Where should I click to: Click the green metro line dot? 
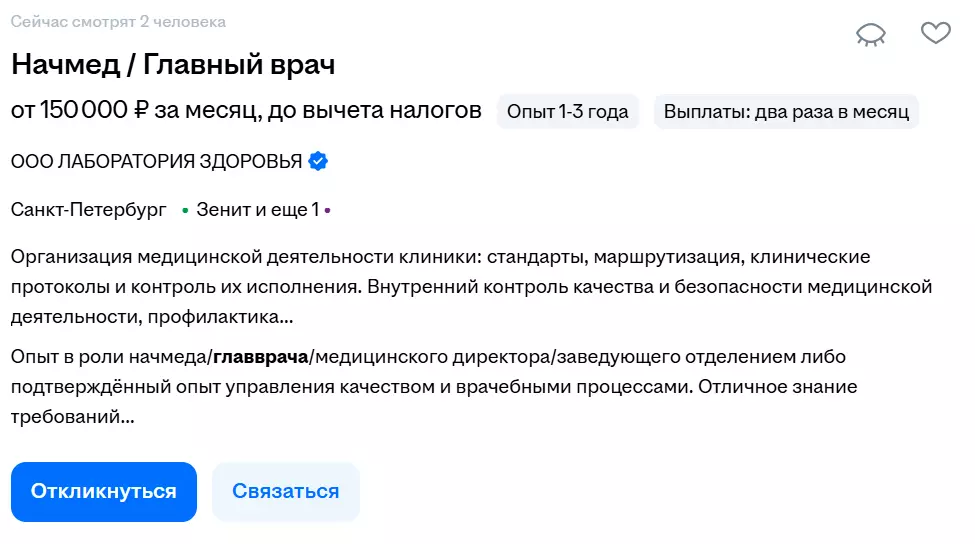(185, 211)
